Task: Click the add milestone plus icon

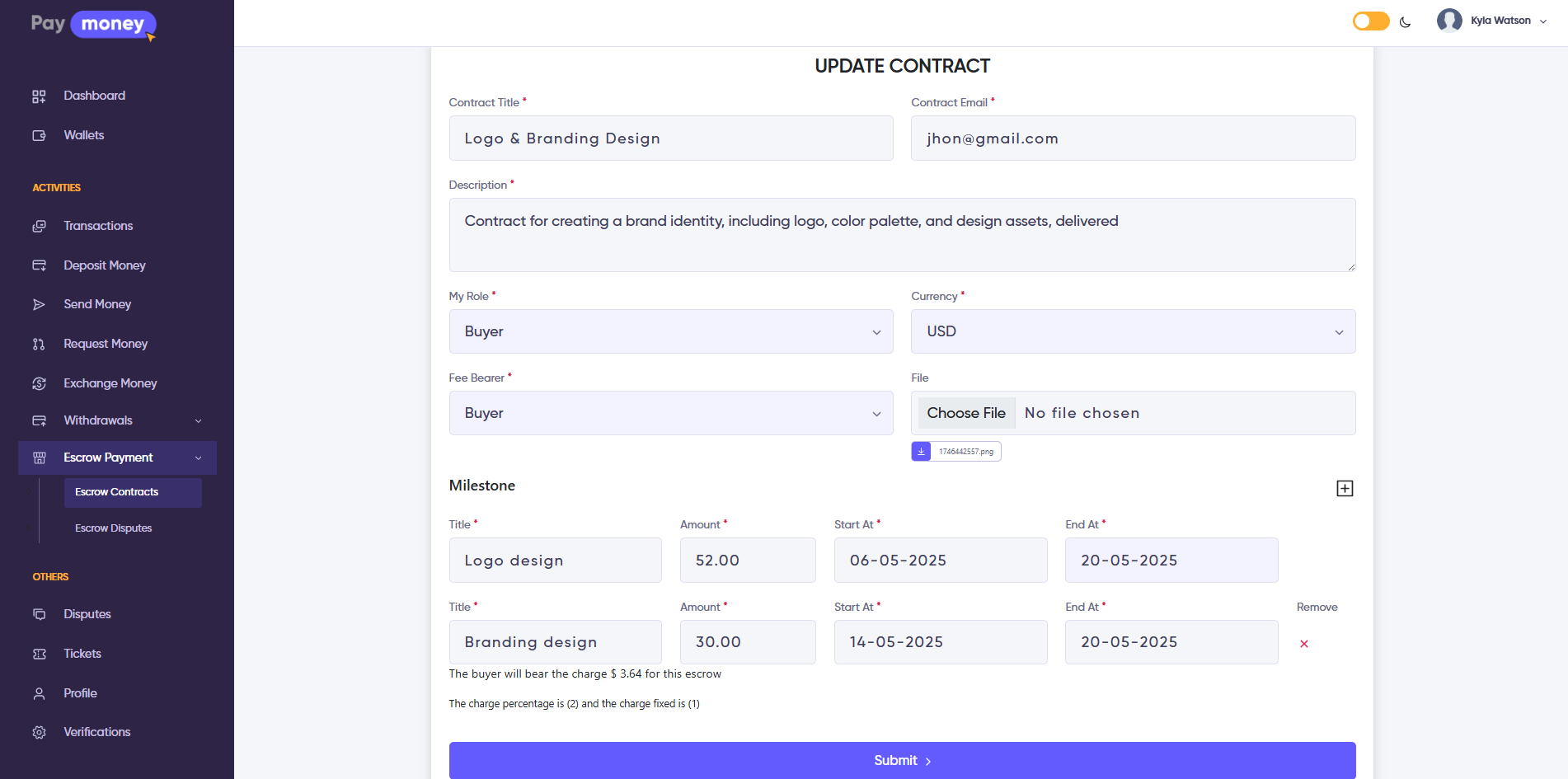Action: coord(1344,489)
